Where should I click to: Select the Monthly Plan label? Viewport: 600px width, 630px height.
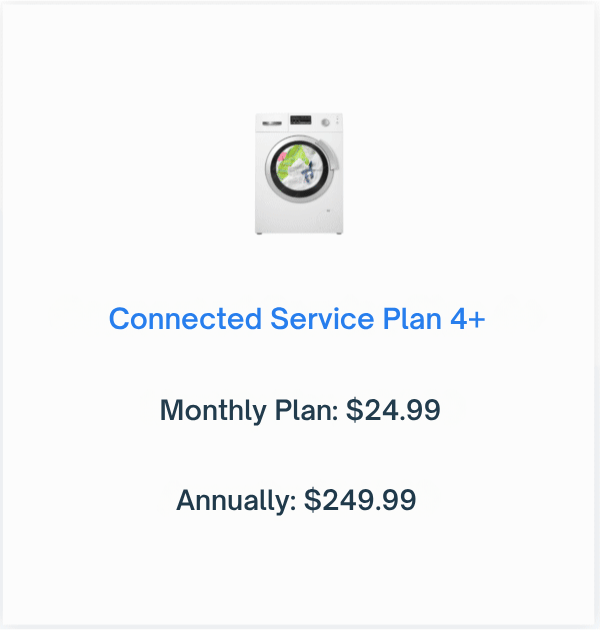click(x=249, y=410)
